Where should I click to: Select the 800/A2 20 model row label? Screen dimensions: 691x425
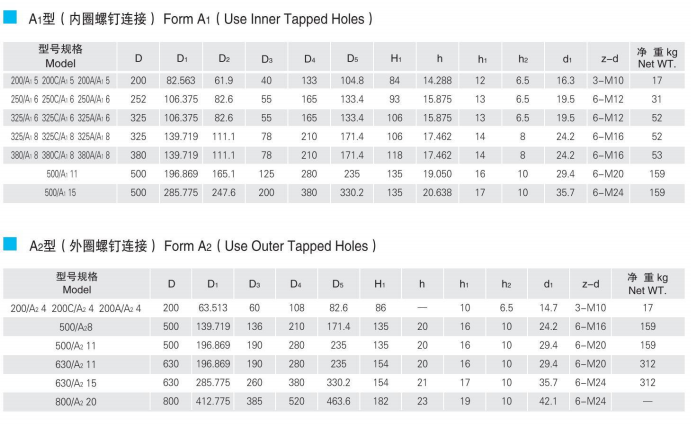pos(76,401)
